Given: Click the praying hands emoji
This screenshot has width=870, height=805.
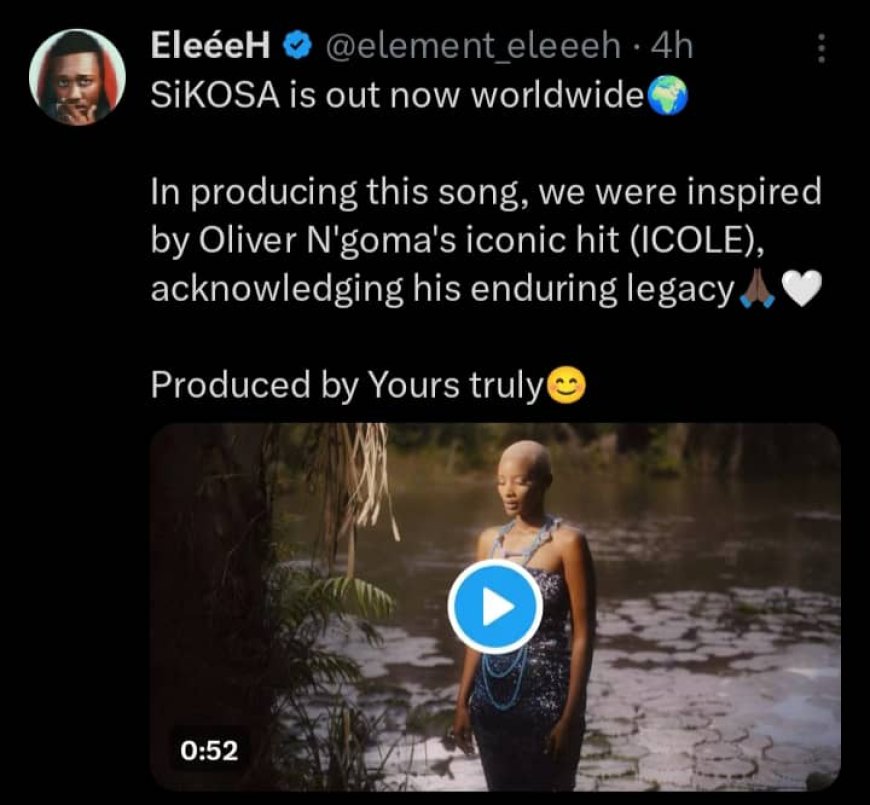Looking at the screenshot, I should point(753,289).
